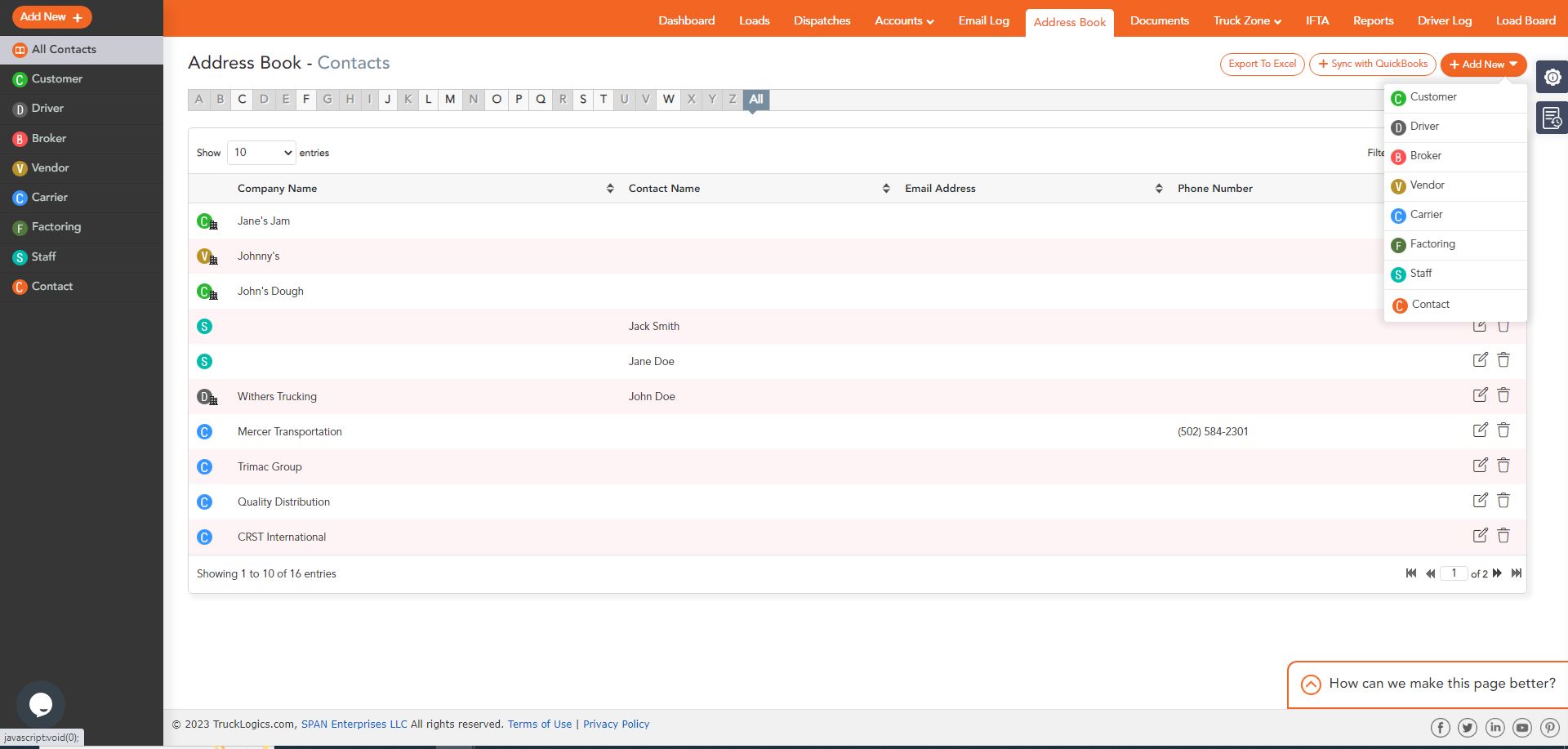
Task: Change the Show entries dropdown value
Action: click(261, 152)
